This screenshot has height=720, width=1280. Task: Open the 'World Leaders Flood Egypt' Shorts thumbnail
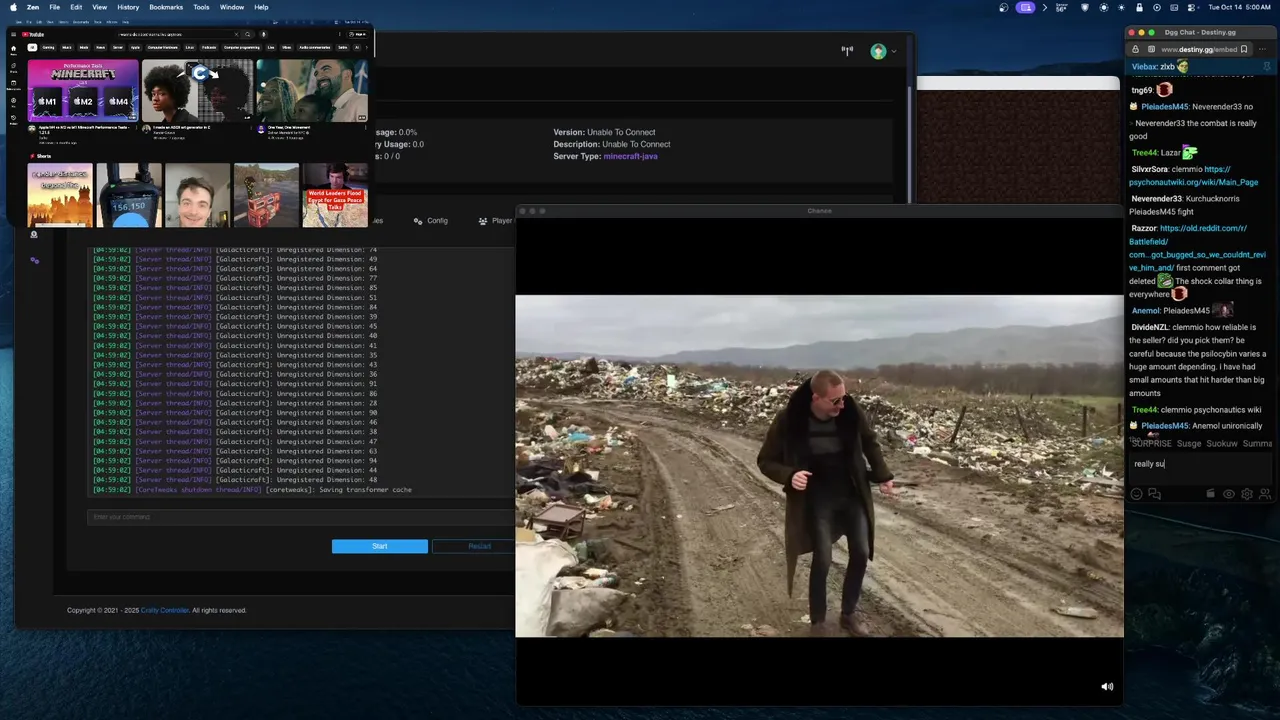(335, 195)
